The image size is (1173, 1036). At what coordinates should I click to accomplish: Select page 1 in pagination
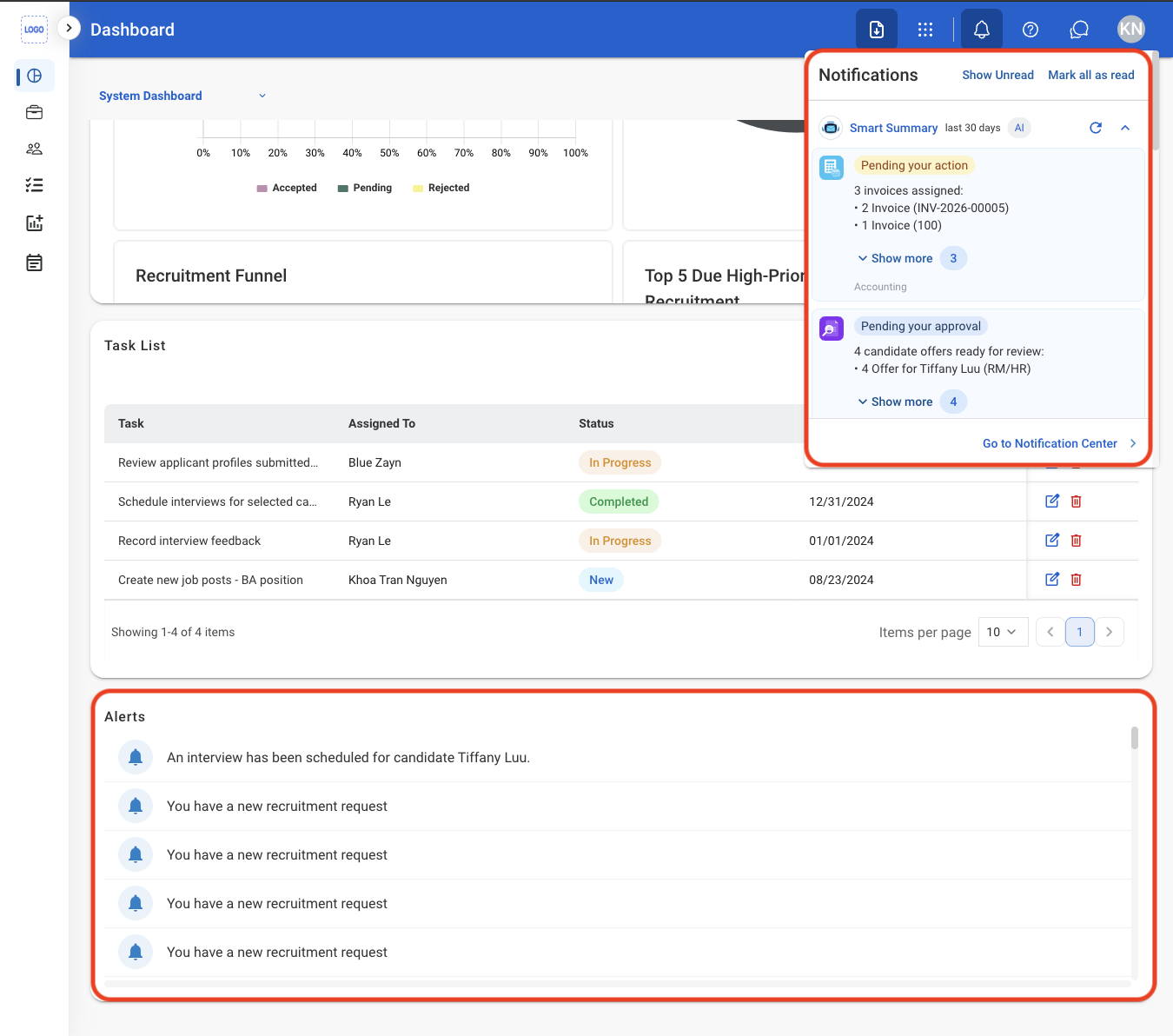click(1080, 632)
